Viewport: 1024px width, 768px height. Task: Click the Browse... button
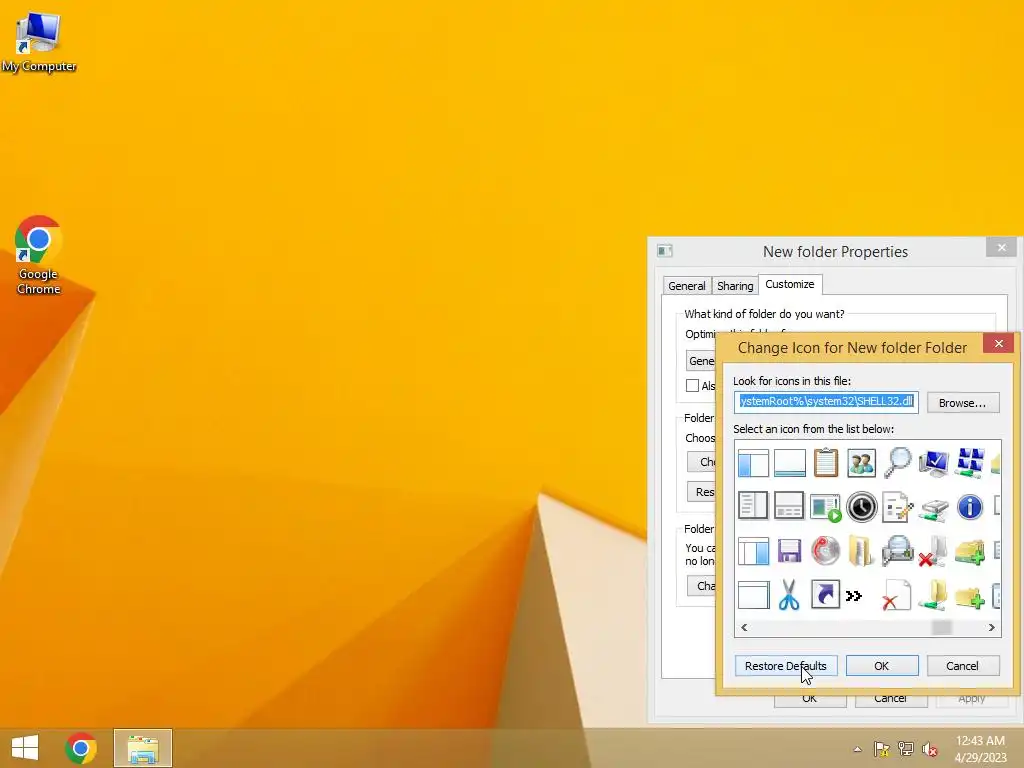963,403
